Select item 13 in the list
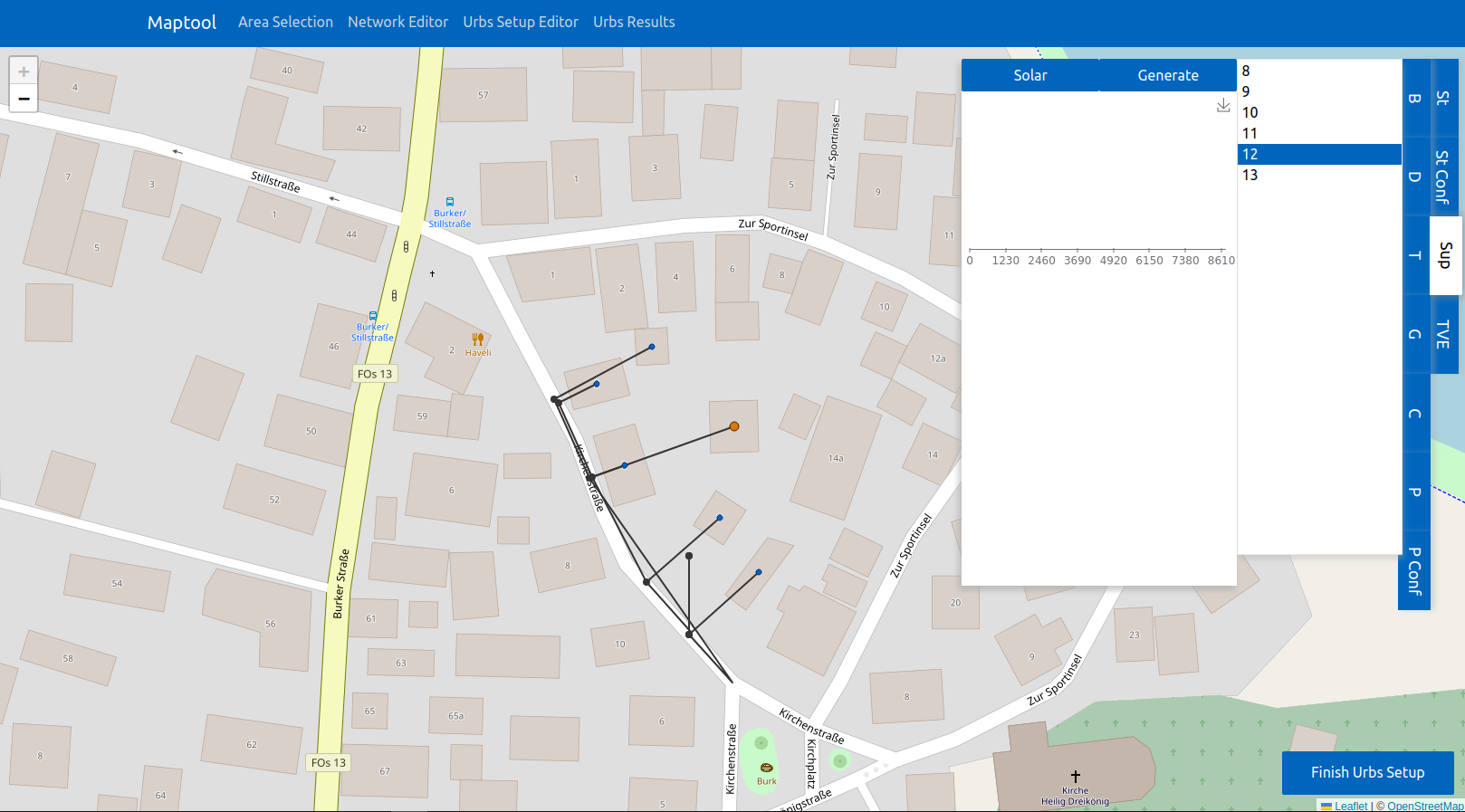The height and width of the screenshot is (812, 1465). [1319, 175]
